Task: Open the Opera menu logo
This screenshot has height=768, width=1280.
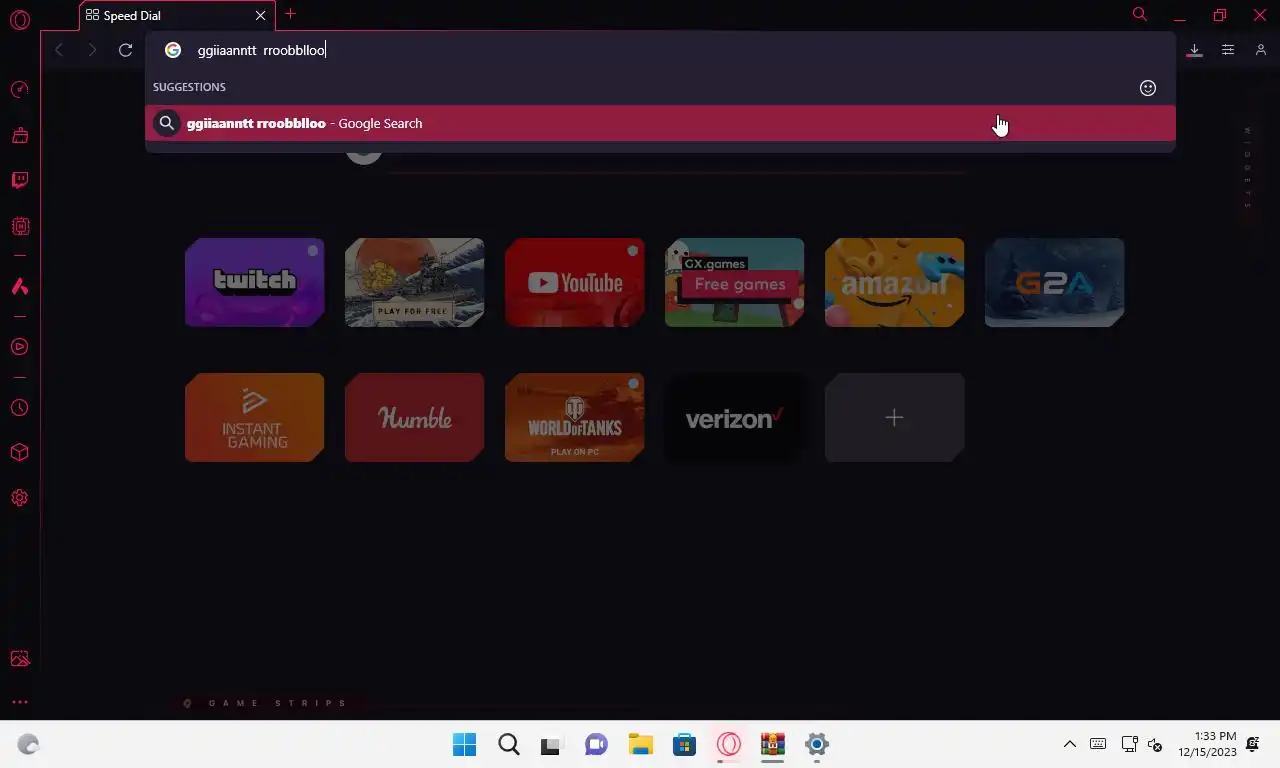Action: (20, 20)
